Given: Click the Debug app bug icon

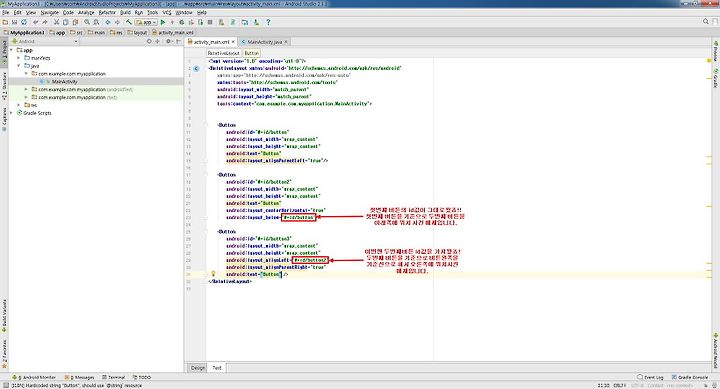Looking at the screenshot, I should [x=182, y=22].
